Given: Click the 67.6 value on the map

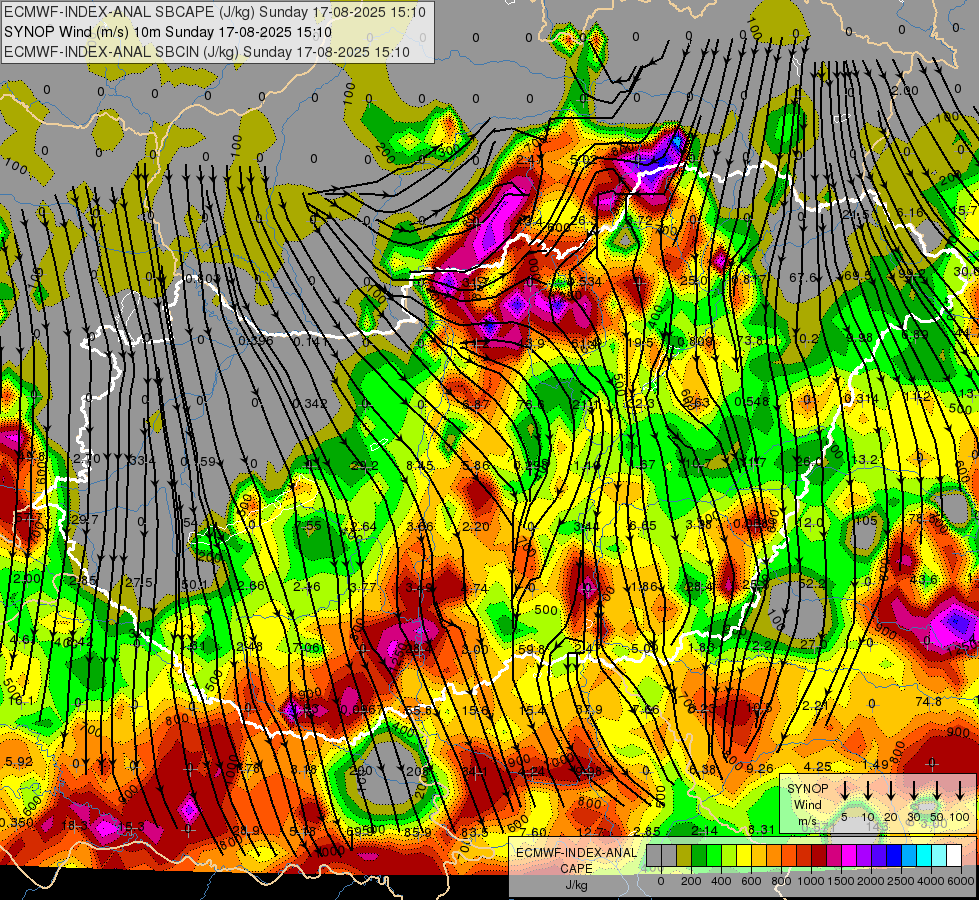Looking at the screenshot, I should (x=803, y=277).
